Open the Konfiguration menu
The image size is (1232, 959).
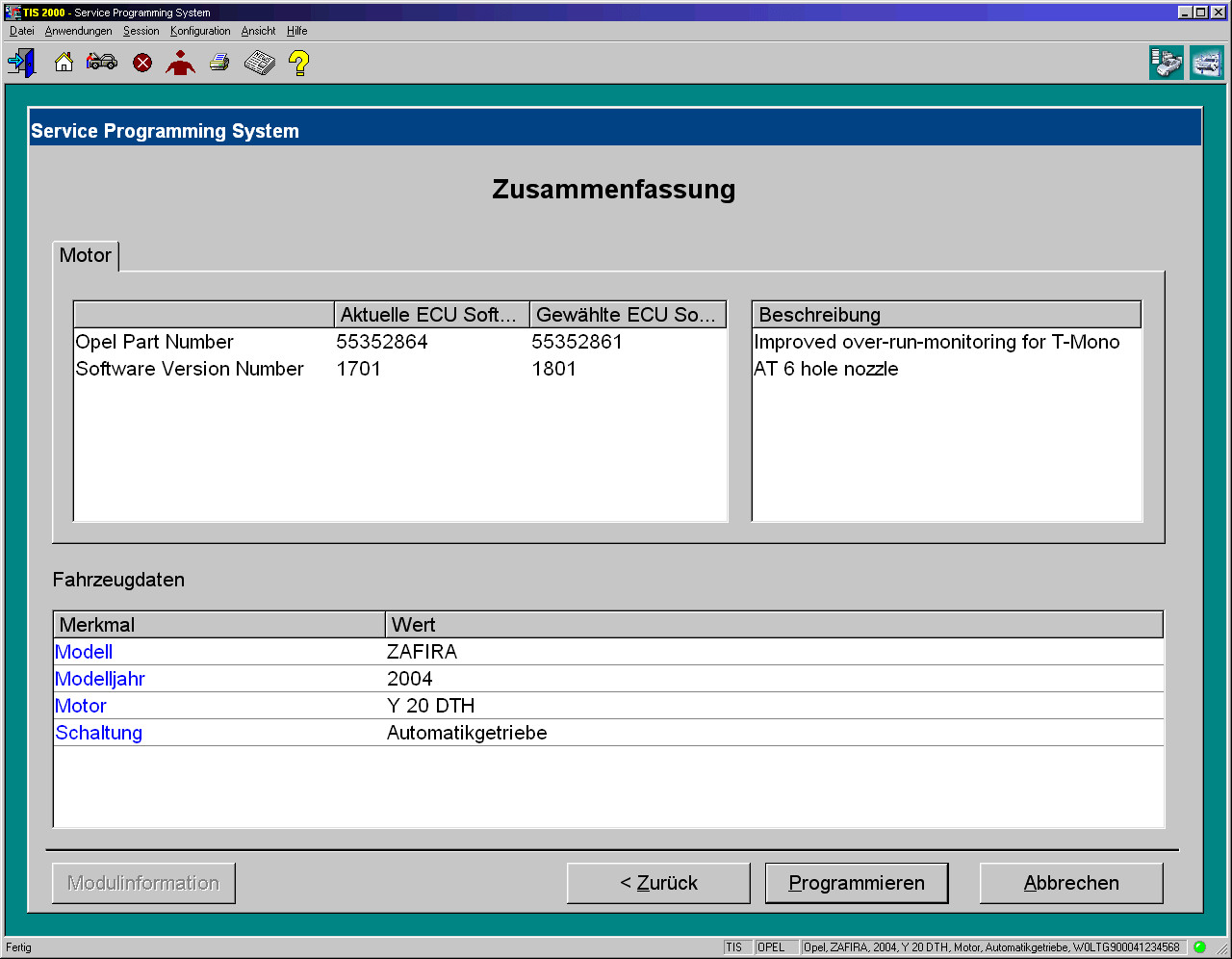point(200,31)
